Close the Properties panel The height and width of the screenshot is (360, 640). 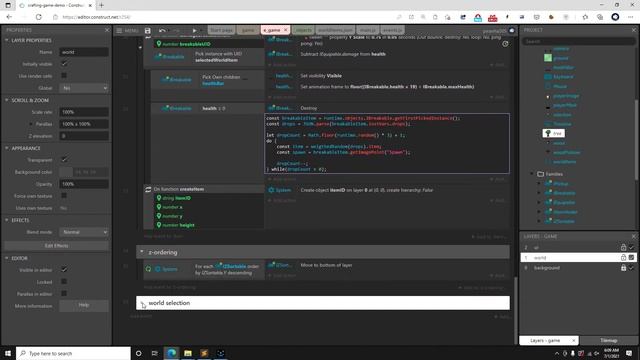click(x=107, y=30)
